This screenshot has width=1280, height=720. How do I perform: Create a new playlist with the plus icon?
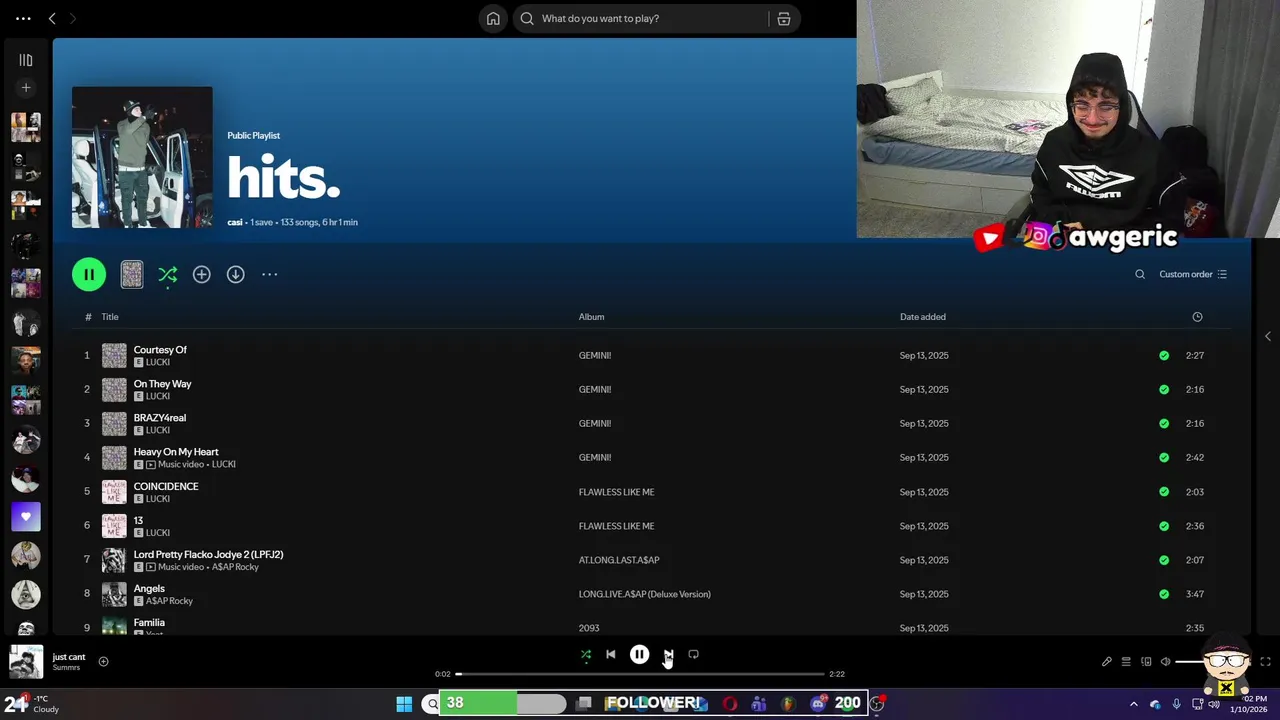click(26, 88)
